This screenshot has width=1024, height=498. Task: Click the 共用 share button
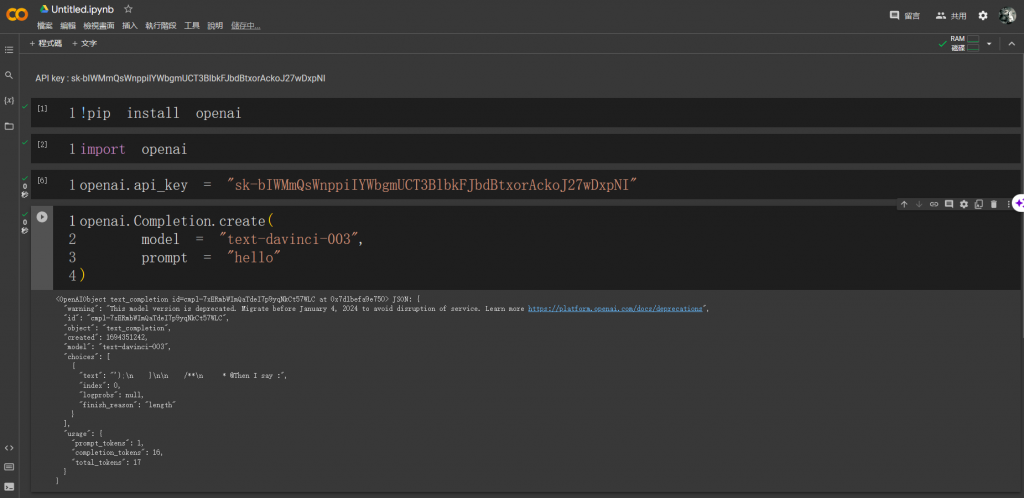(951, 15)
